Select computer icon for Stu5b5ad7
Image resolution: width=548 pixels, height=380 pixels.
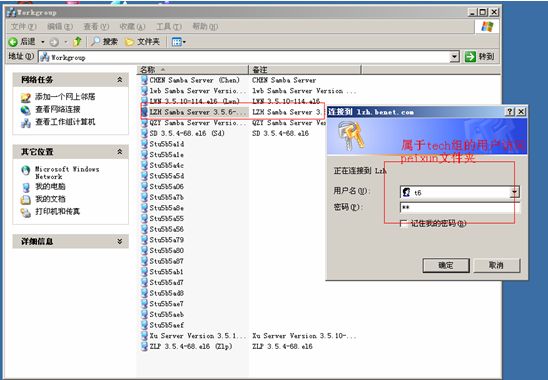pos(144,282)
